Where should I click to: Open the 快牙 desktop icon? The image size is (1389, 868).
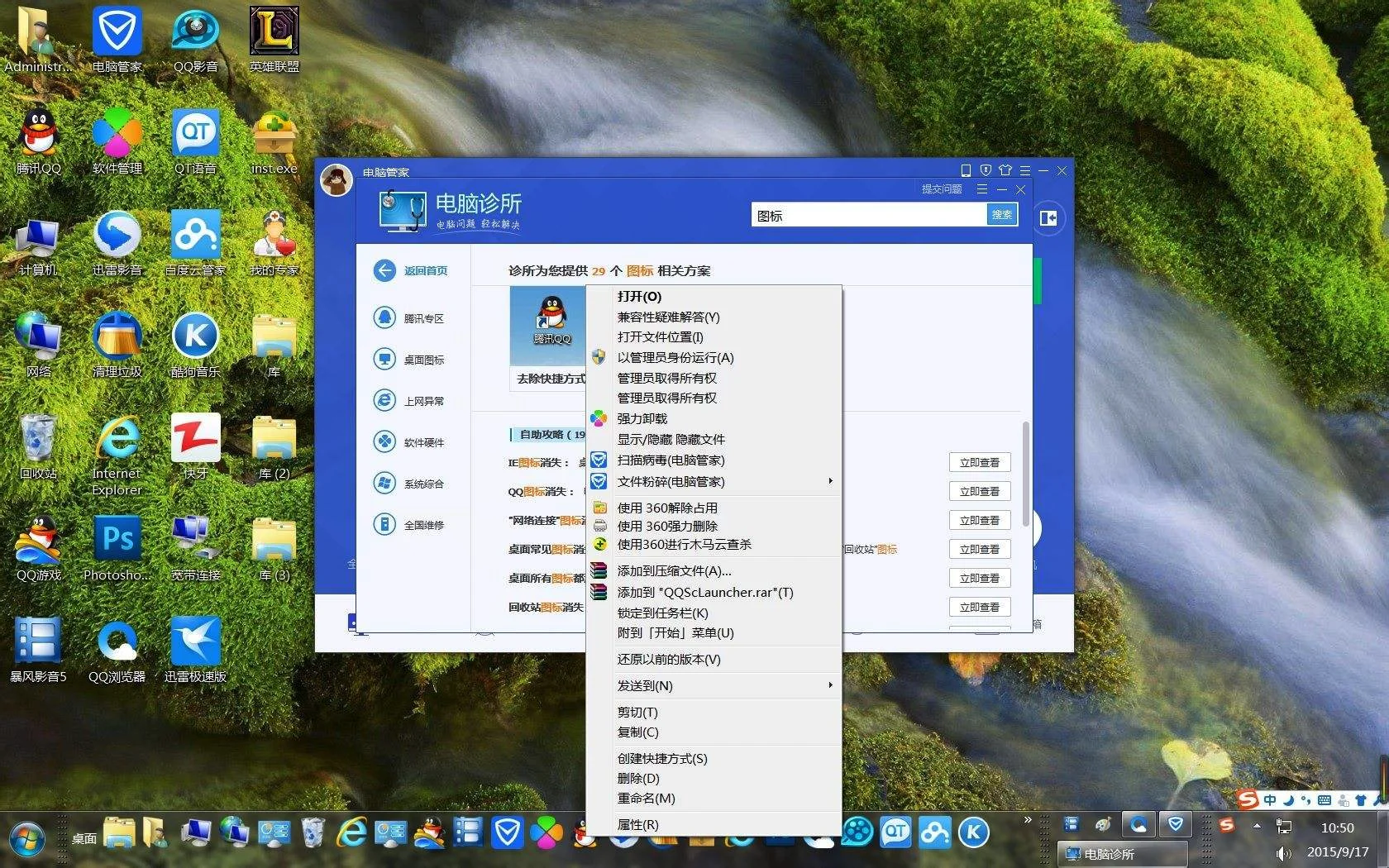[195, 446]
